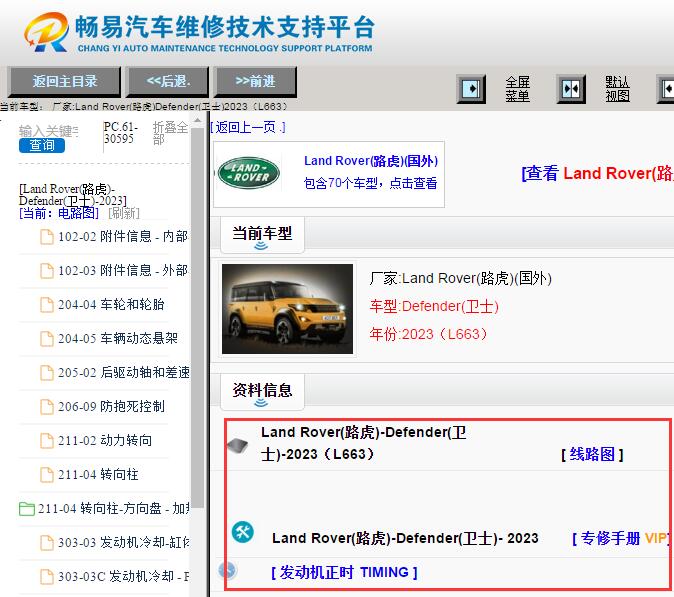Go forward with the >>前进 button
Viewport: 674px width, 597px height.
pos(255,81)
